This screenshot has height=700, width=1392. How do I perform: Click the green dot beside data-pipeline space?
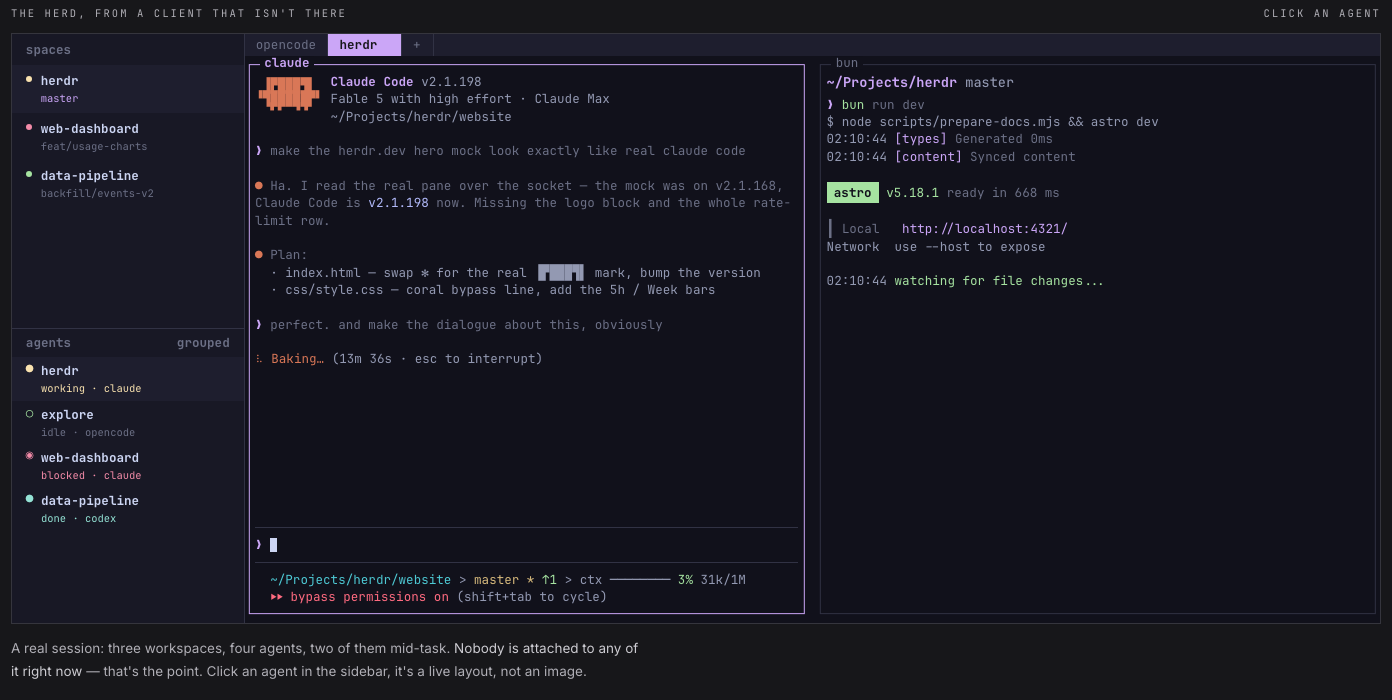pyautogui.click(x=29, y=174)
